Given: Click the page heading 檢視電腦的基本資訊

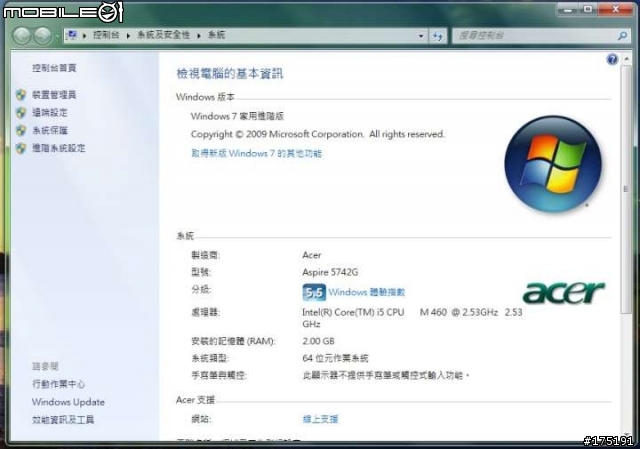Looking at the screenshot, I should (229, 74).
